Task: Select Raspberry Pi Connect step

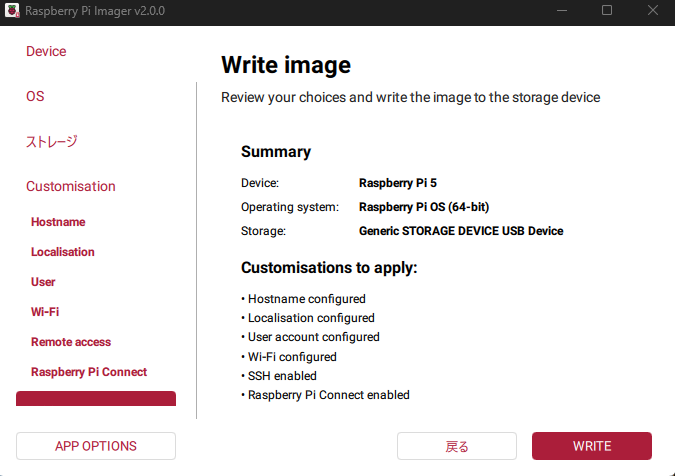Action: (x=89, y=372)
